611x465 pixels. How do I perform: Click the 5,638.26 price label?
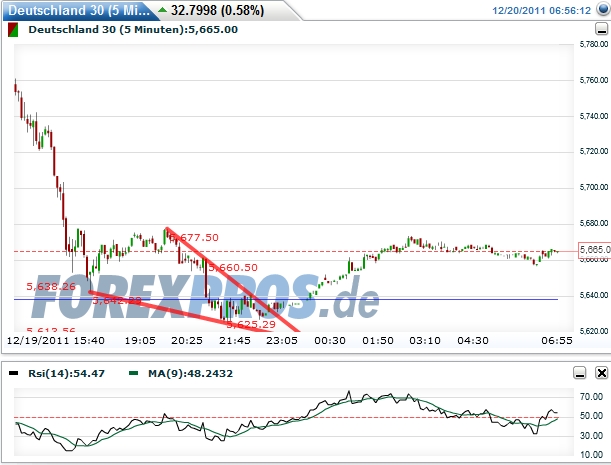point(51,287)
